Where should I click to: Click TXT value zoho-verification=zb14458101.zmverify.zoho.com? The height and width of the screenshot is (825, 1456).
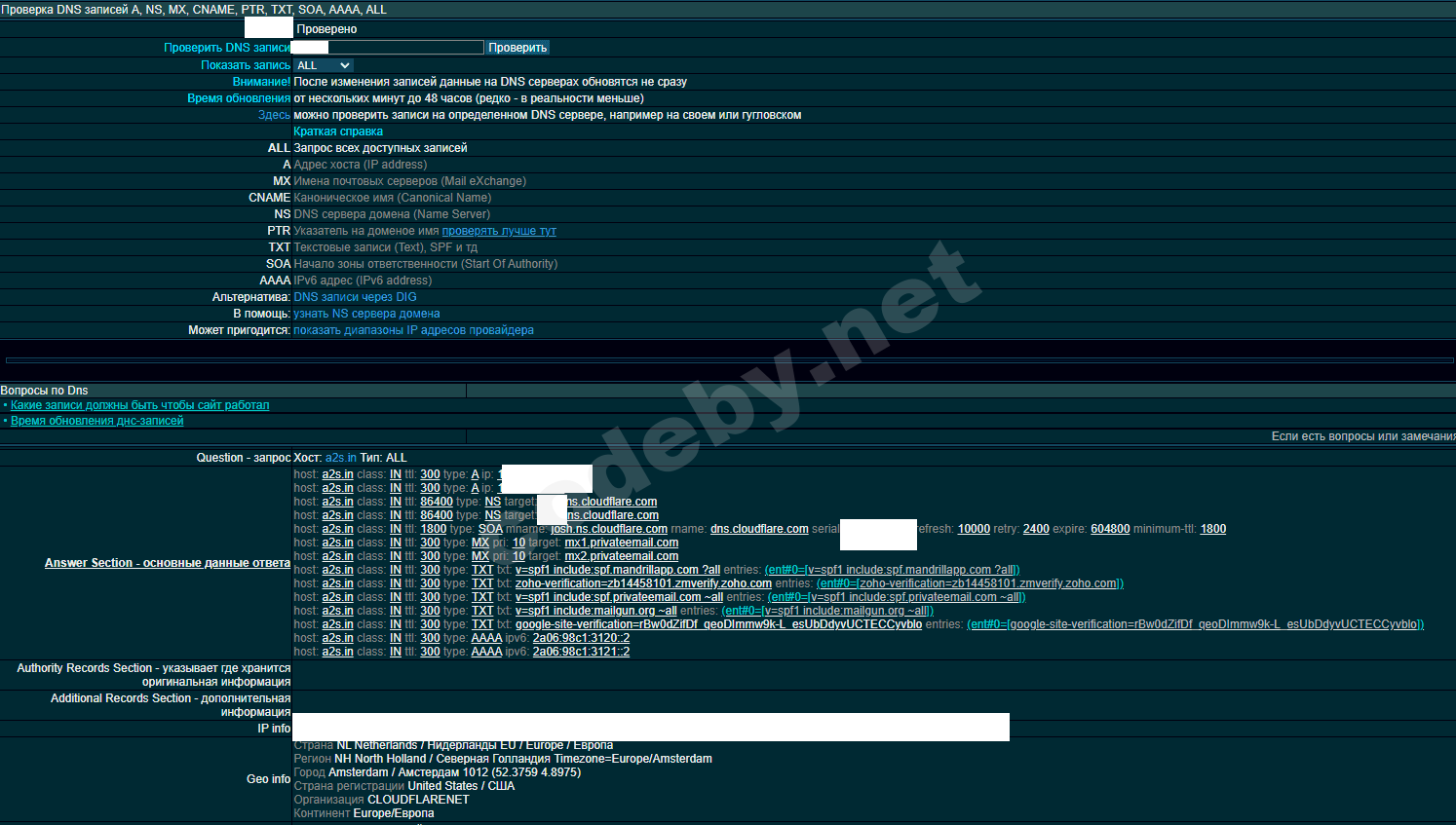[643, 583]
